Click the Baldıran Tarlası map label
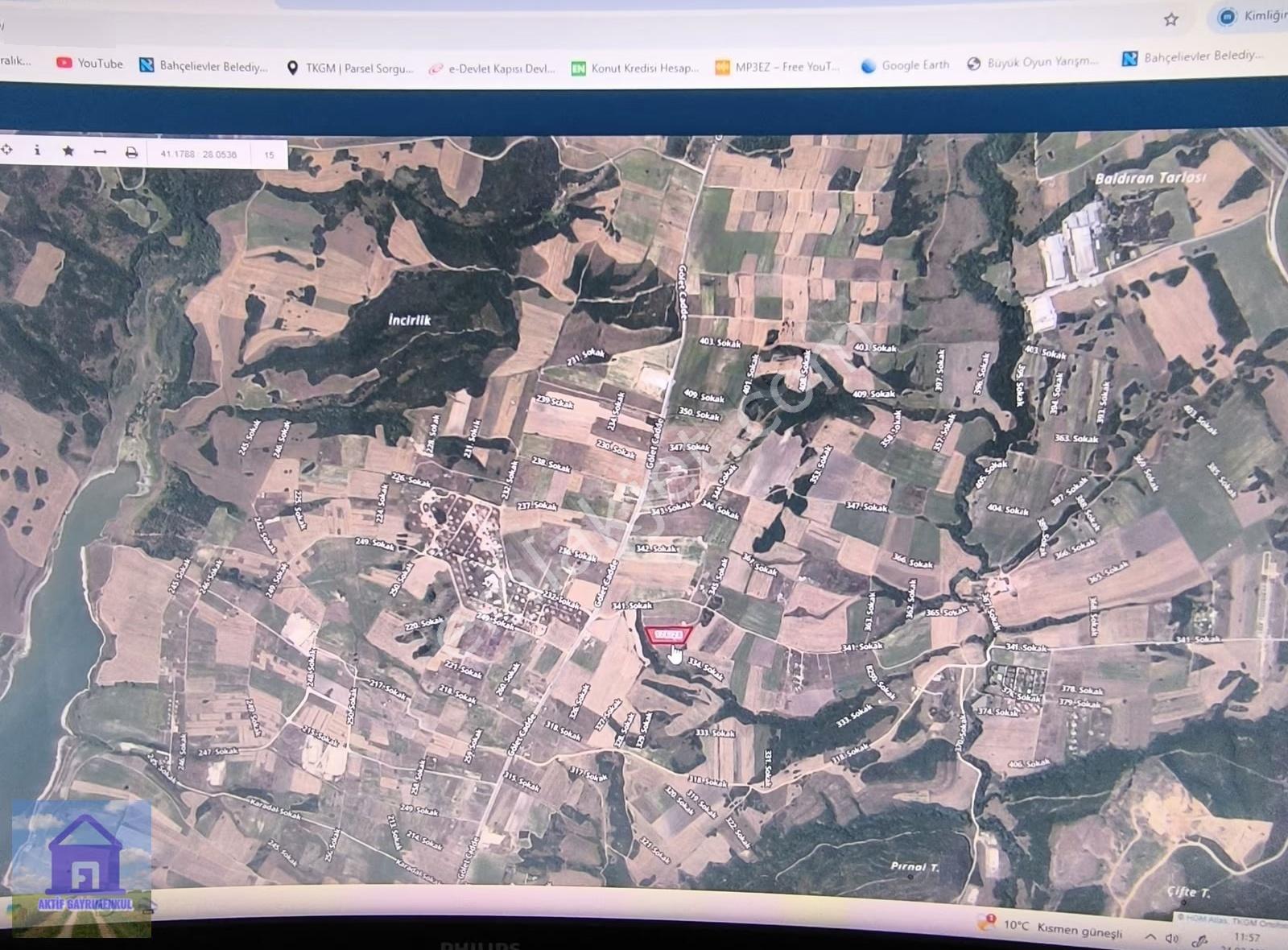1288x950 pixels. pos(1150,178)
